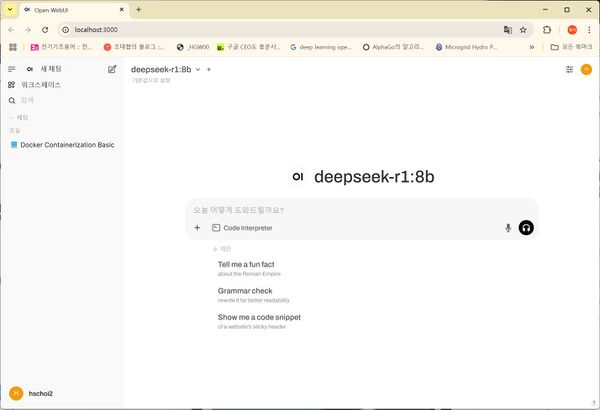
Task: Click the search field in sidebar
Action: click(x=60, y=101)
